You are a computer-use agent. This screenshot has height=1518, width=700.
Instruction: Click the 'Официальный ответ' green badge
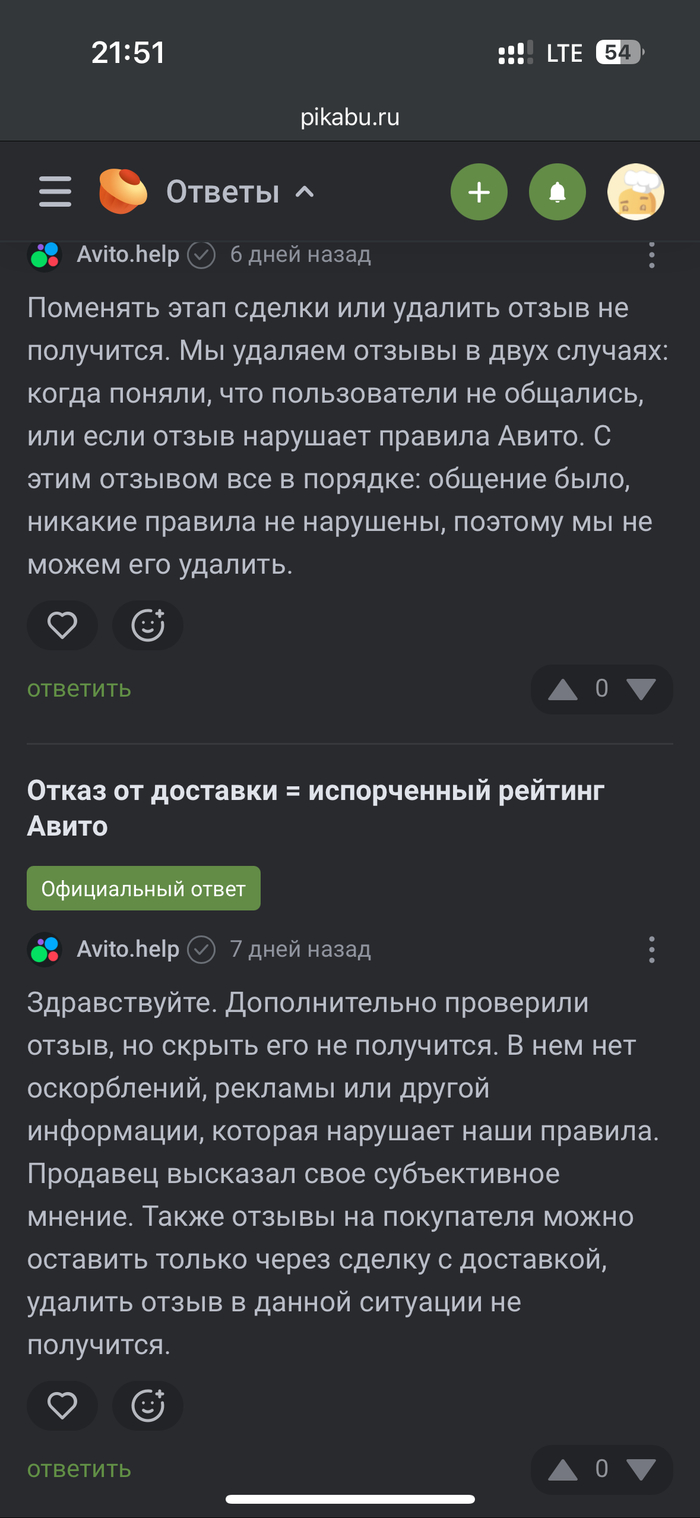[x=143, y=888]
